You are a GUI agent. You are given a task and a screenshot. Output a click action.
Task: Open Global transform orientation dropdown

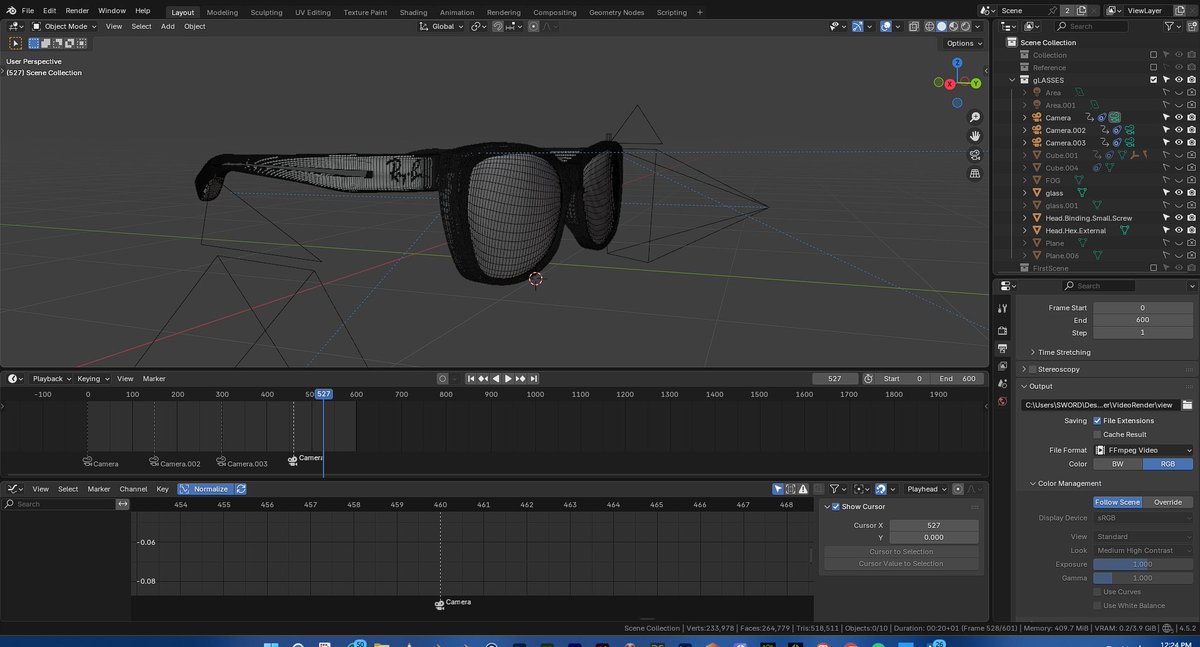point(441,26)
